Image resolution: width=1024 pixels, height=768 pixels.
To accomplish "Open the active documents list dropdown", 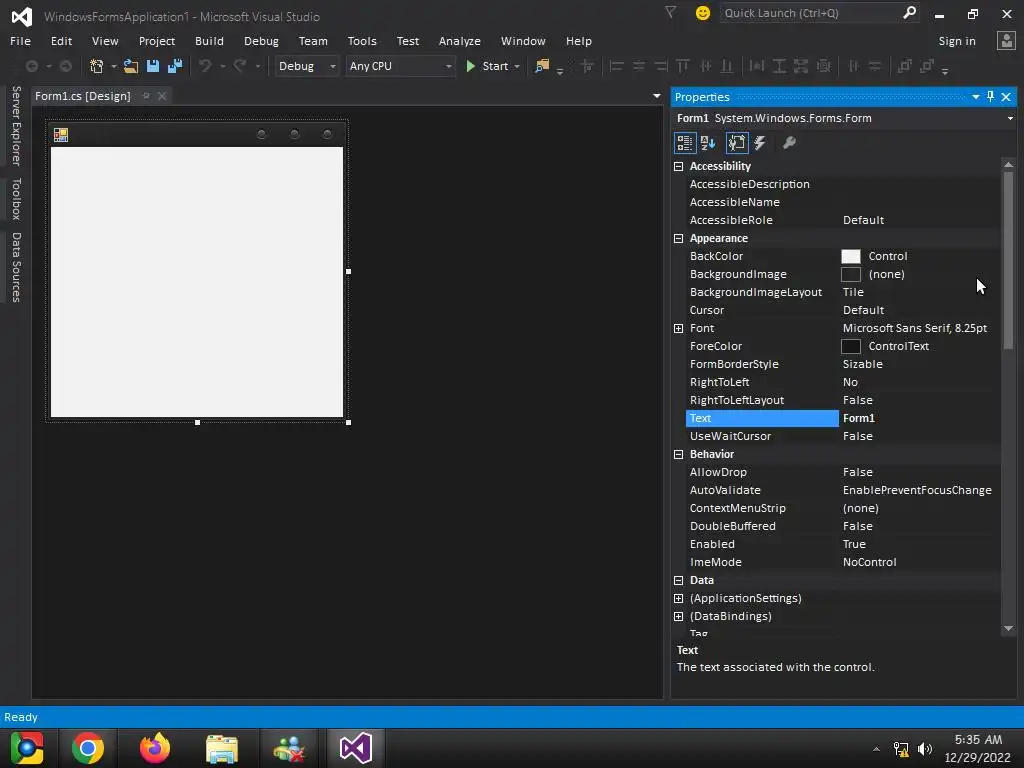I will coord(656,96).
